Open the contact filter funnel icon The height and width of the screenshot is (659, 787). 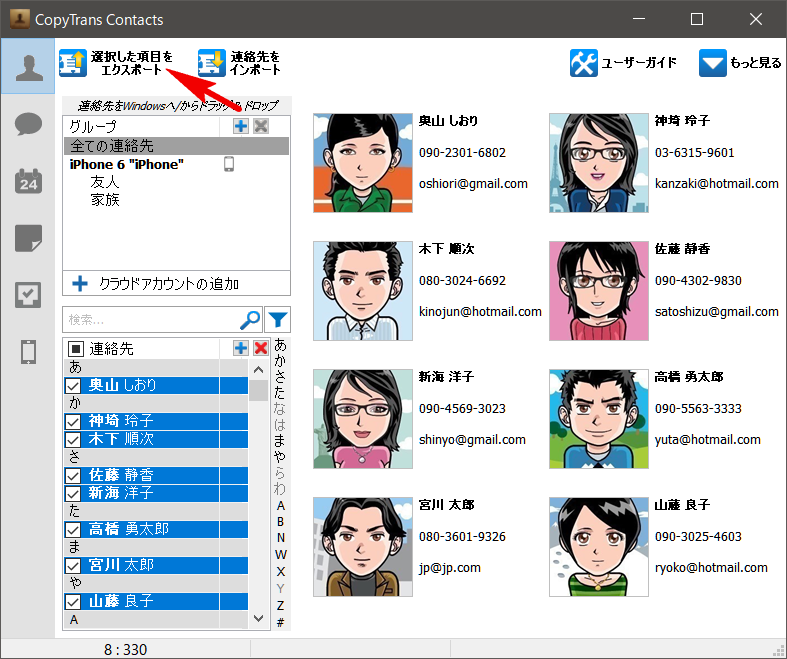click(x=278, y=320)
